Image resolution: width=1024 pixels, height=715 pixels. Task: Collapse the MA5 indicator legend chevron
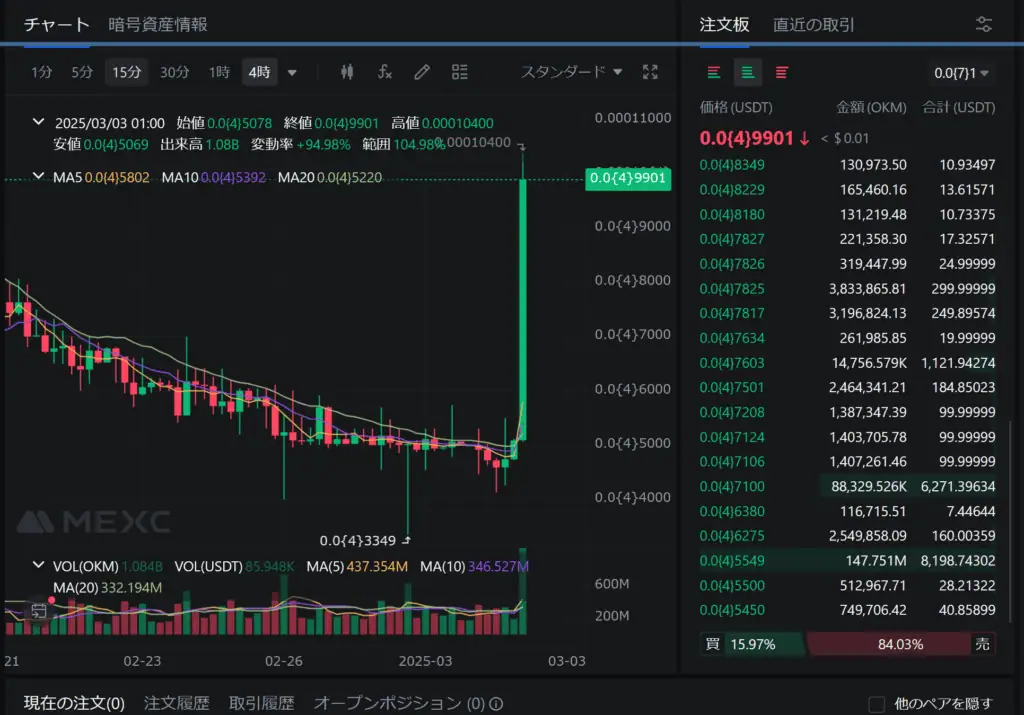point(39,176)
